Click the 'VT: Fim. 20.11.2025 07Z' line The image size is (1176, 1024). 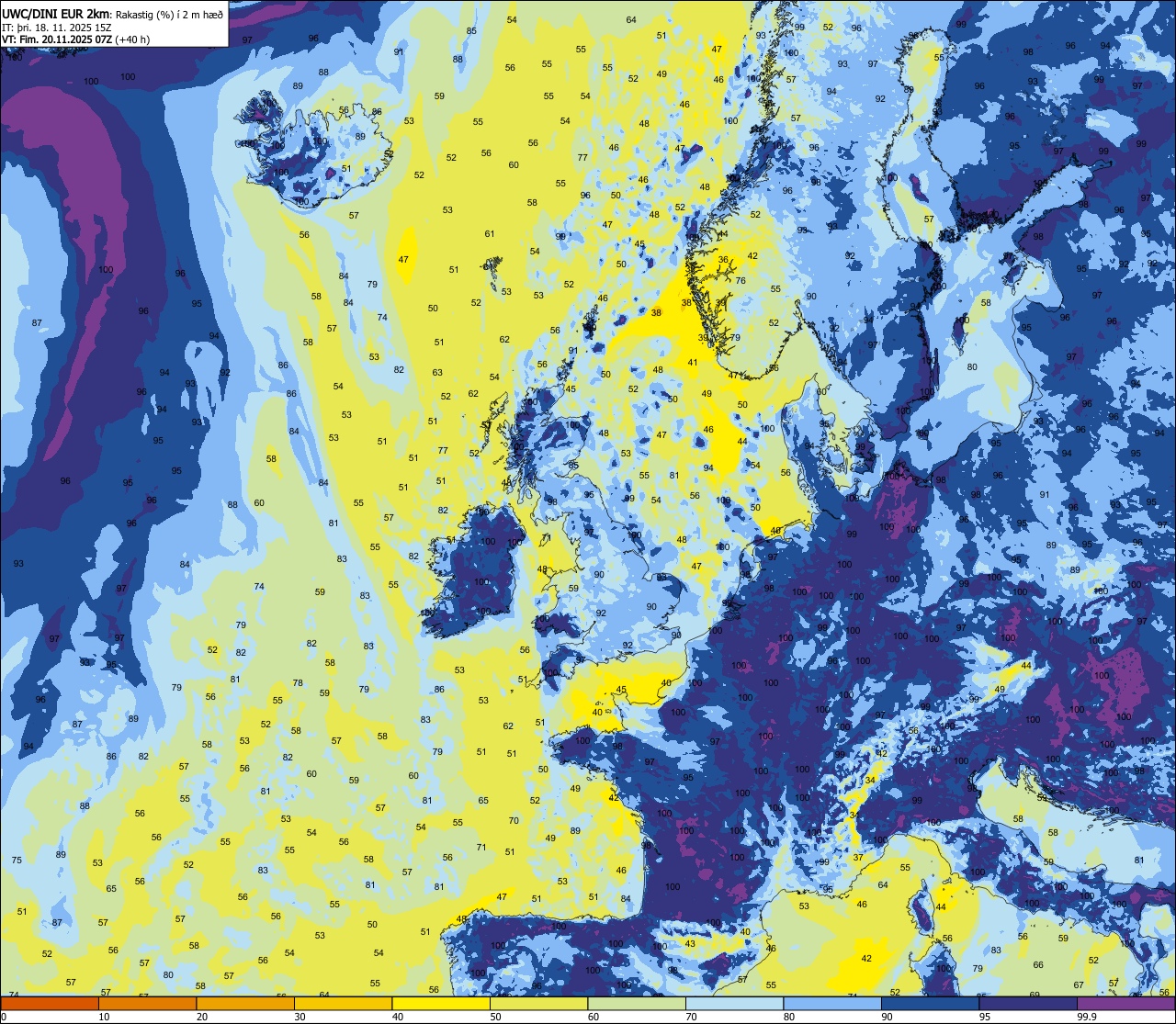coord(57,39)
